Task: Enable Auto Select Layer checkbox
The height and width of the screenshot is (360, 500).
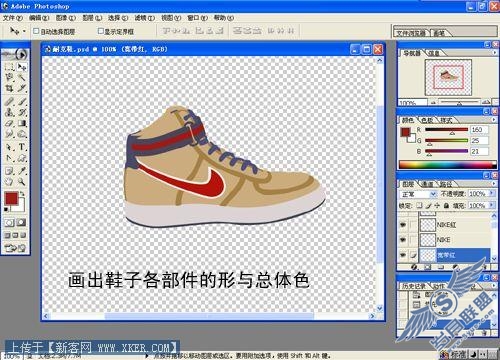Action: 36,31
